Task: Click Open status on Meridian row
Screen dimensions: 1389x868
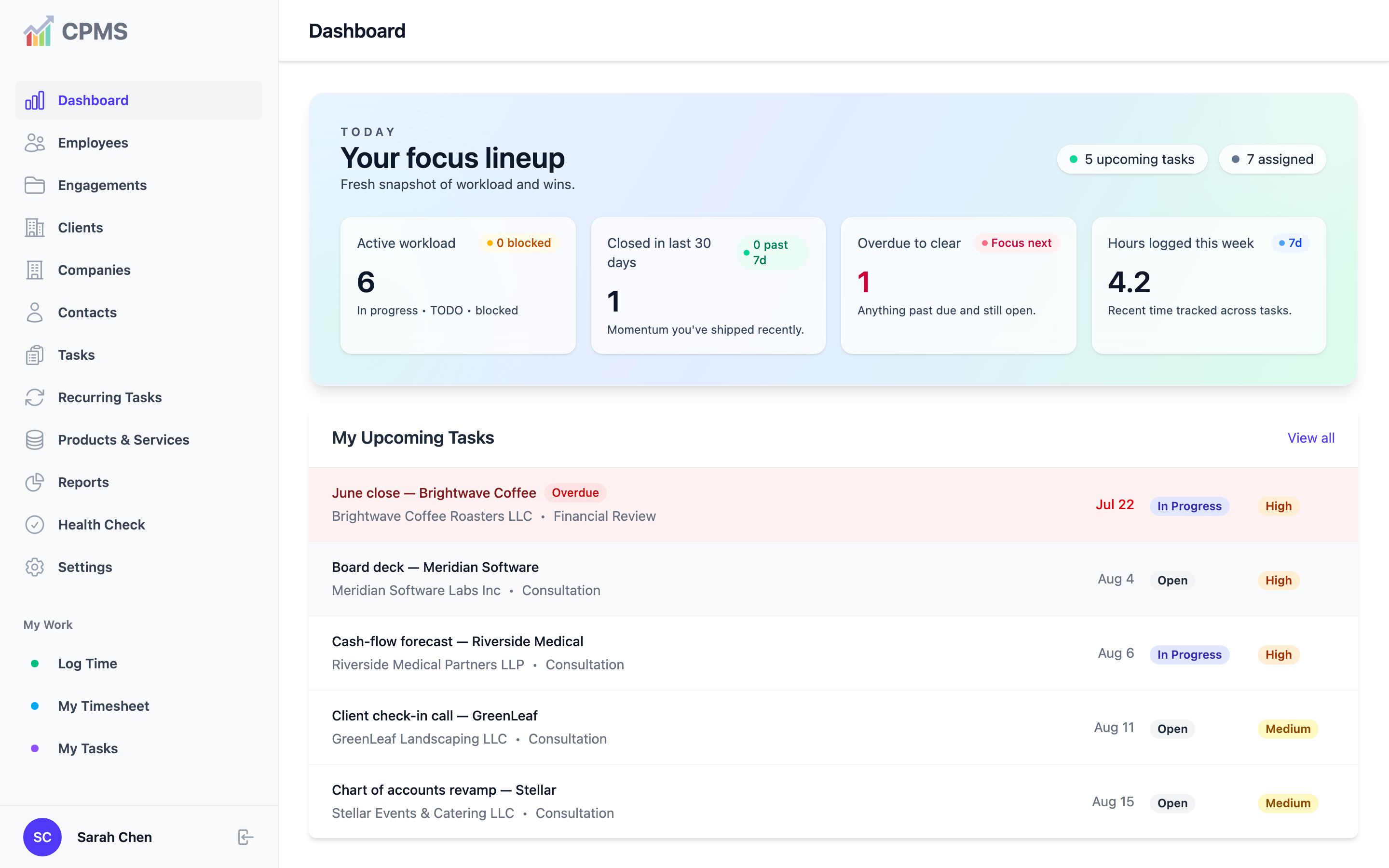Action: 1172,581
